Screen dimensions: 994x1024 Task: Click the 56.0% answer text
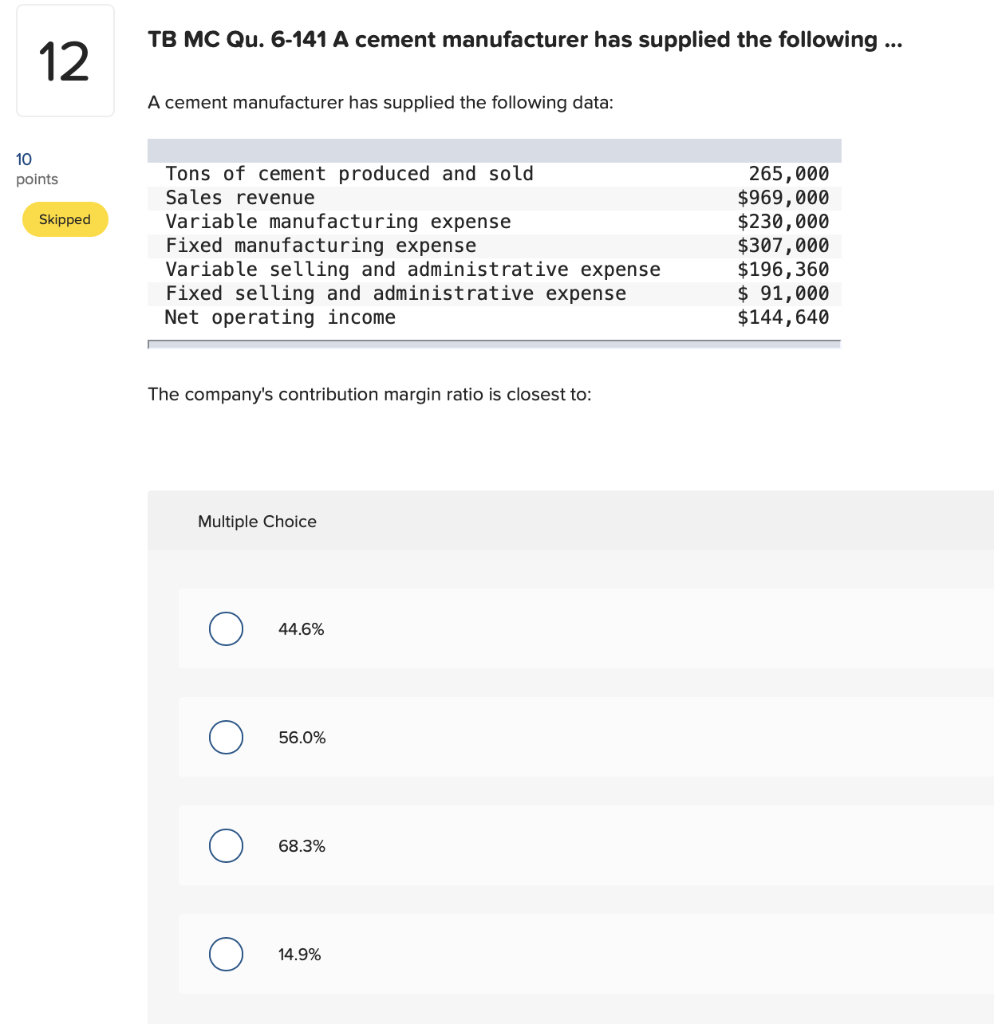[302, 737]
